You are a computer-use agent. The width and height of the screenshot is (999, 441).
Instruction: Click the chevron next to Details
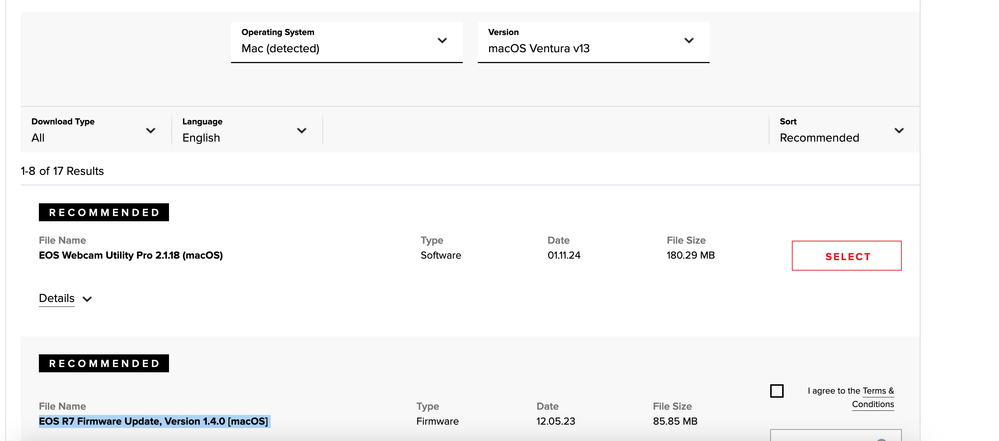click(x=87, y=299)
